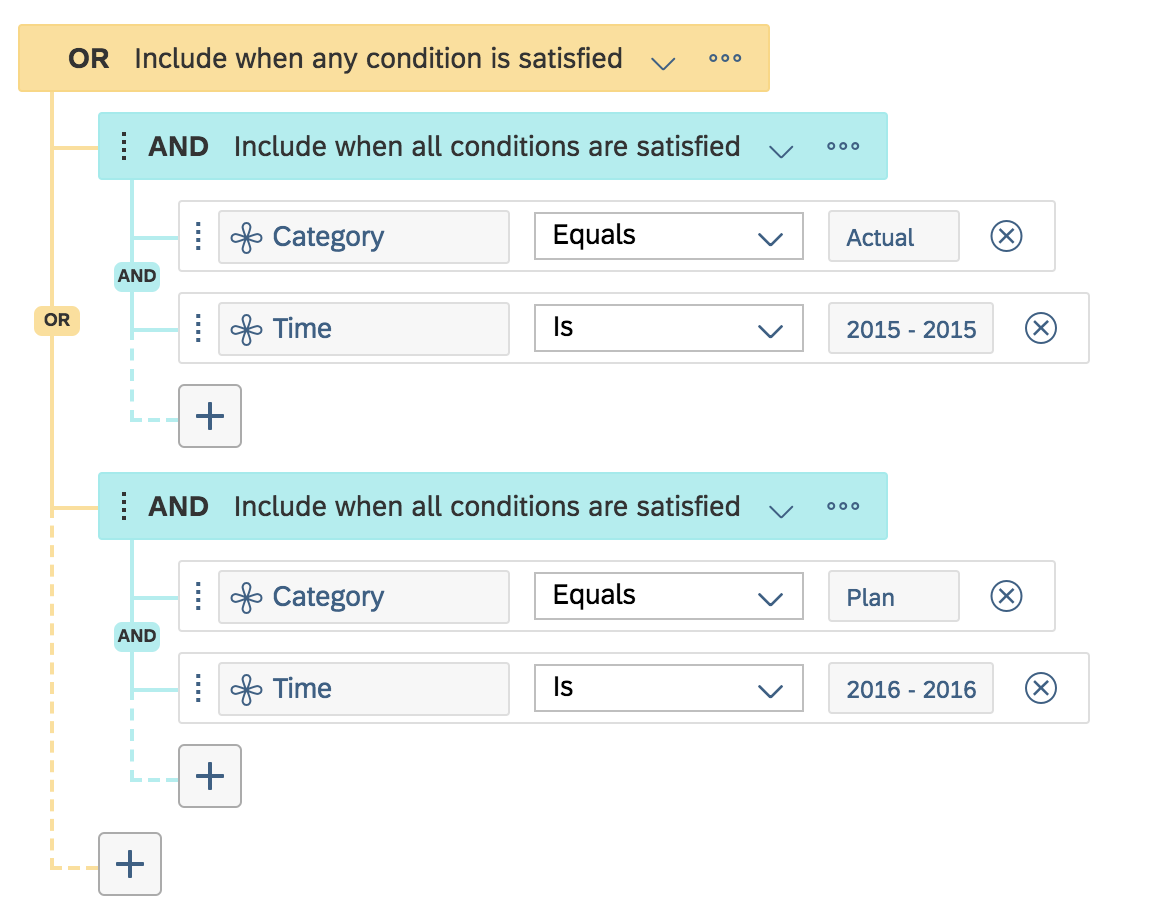1160x922 pixels.
Task: Open more options for second AND group
Action: (x=843, y=506)
